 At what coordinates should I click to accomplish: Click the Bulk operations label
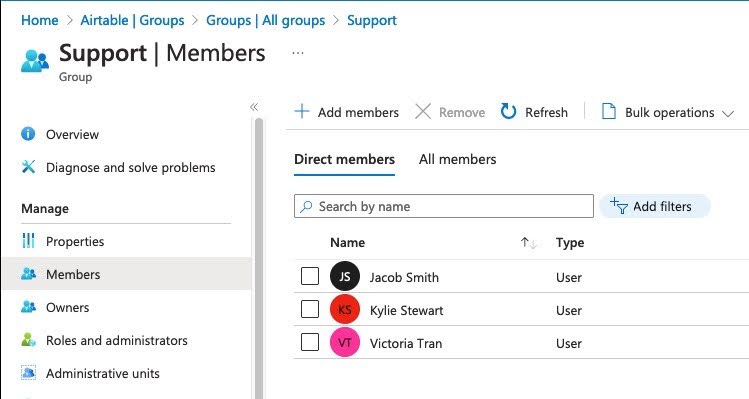pos(670,112)
